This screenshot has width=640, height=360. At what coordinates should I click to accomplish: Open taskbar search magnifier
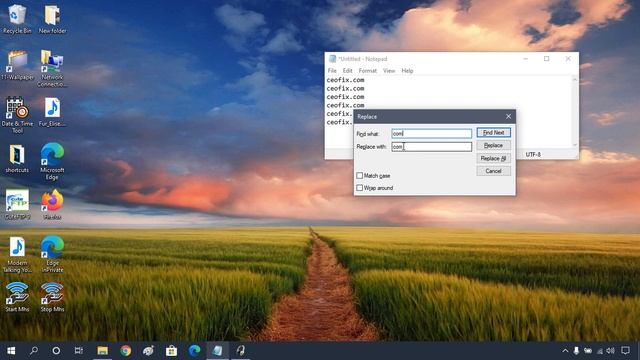(34, 351)
